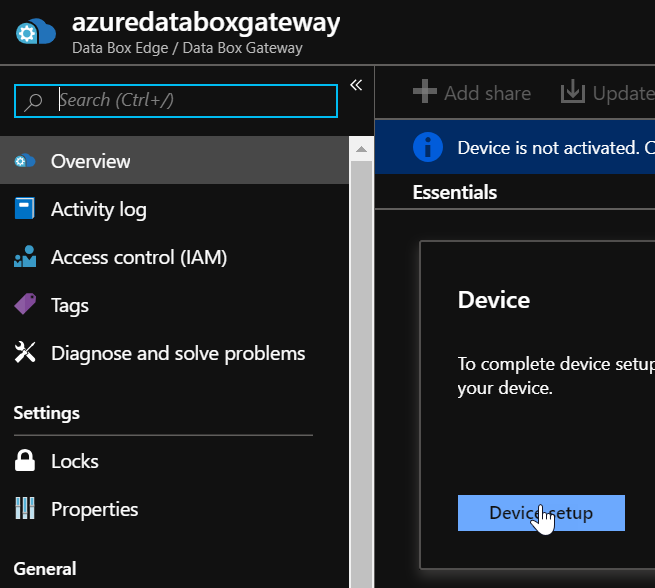Click the Update device toolbar button
This screenshot has width=655, height=588.
click(x=607, y=93)
